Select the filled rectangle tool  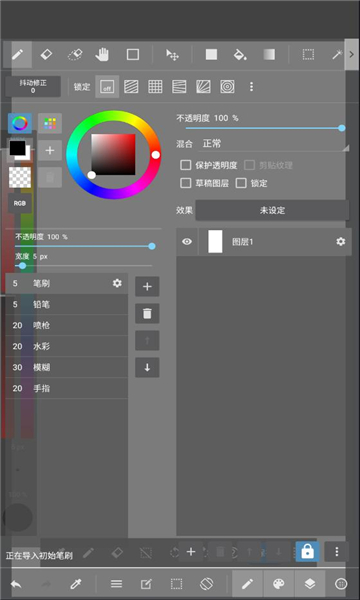click(211, 55)
